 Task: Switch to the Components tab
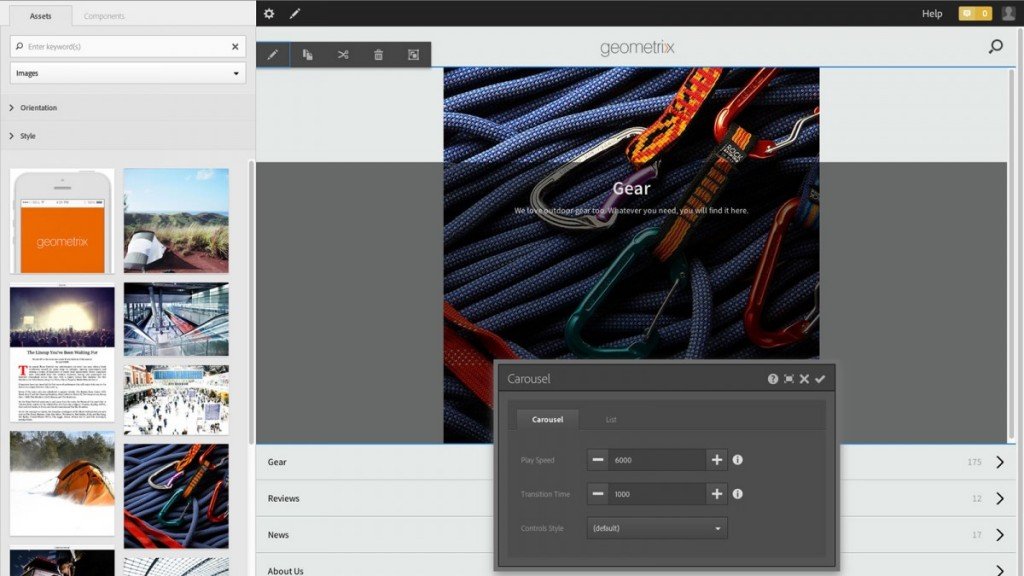[104, 16]
